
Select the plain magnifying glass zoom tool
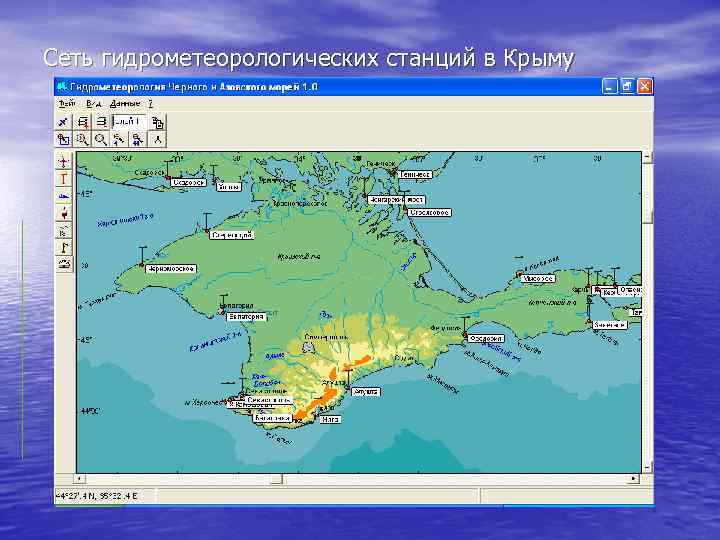[x=101, y=139]
